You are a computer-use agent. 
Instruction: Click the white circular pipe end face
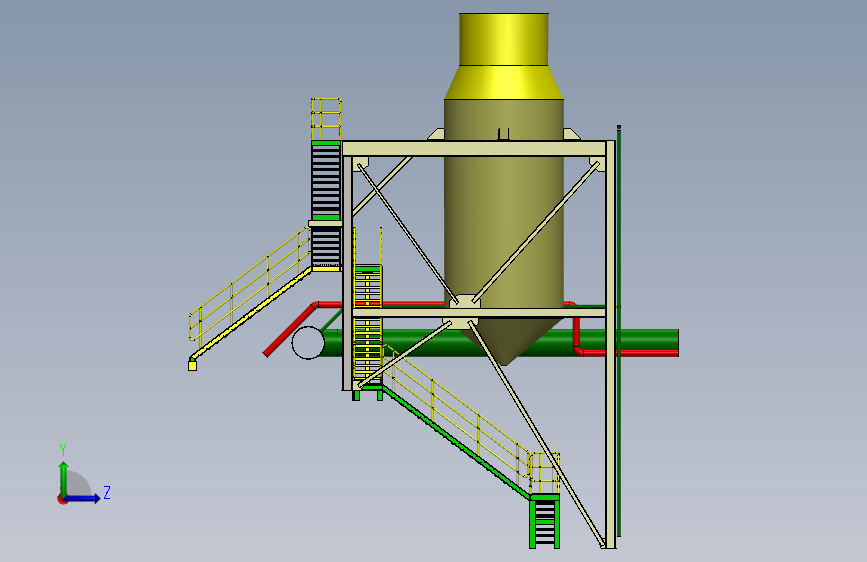[308, 342]
